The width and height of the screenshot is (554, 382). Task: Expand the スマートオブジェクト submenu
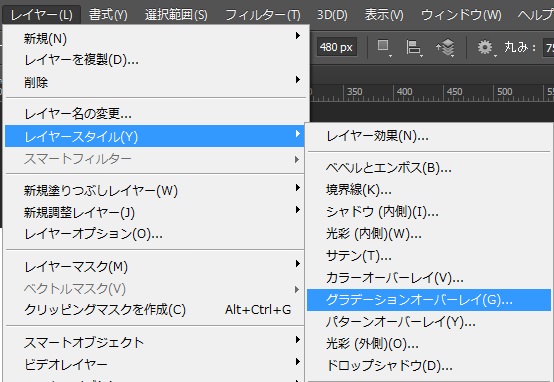tap(155, 342)
